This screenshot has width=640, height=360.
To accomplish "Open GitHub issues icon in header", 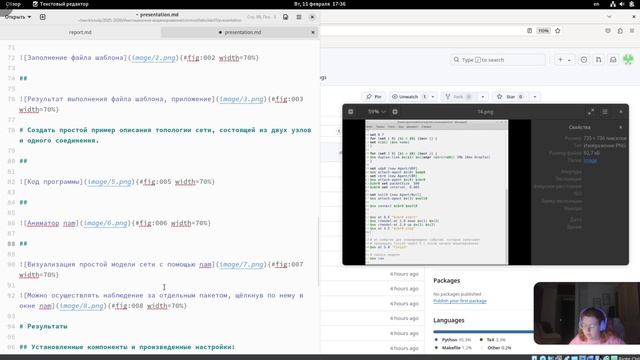I will coord(584,60).
